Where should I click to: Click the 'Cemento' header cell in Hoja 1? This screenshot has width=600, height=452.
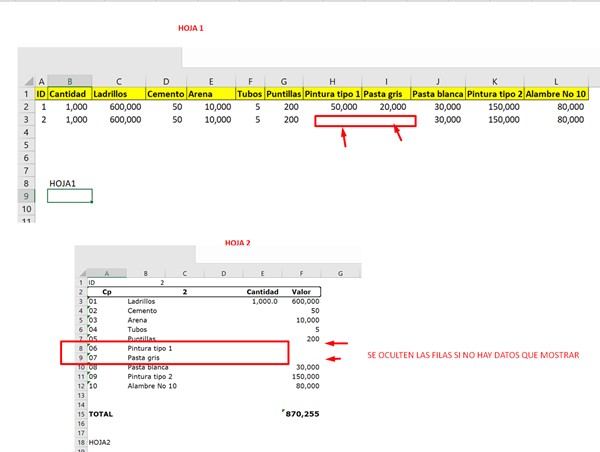coord(166,94)
